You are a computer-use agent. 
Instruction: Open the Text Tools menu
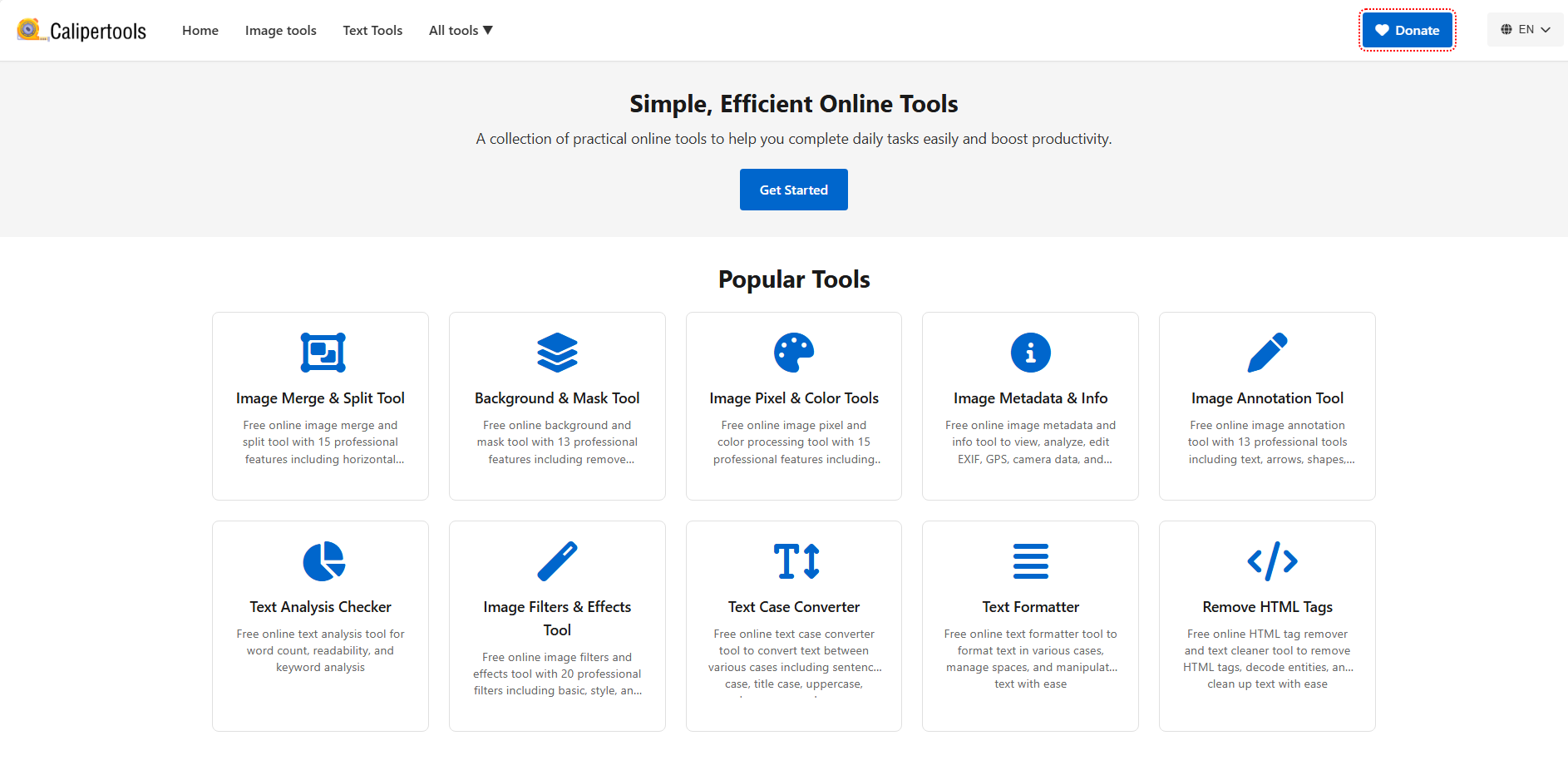click(372, 30)
